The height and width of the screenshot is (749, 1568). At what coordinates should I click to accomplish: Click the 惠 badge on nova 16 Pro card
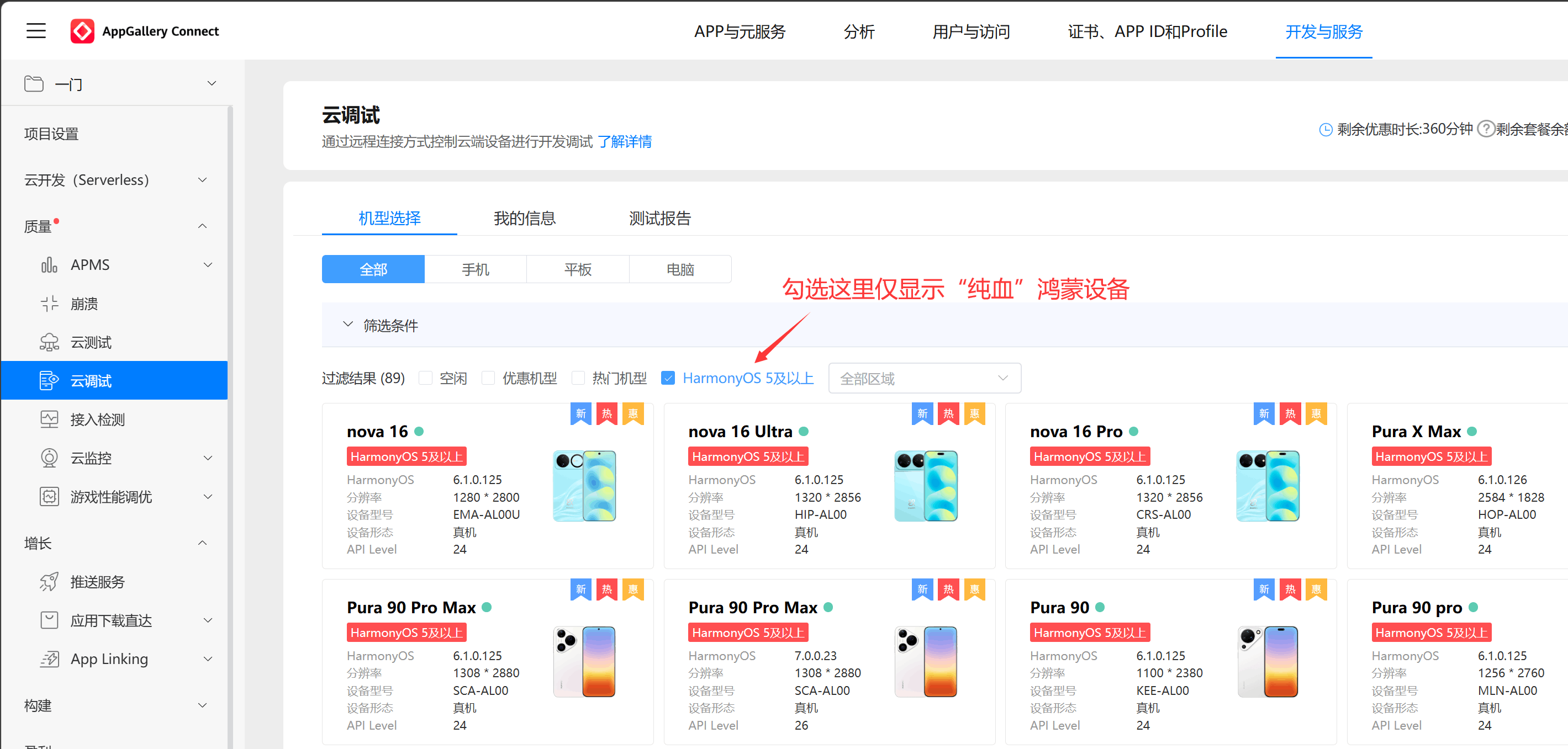tap(1316, 415)
